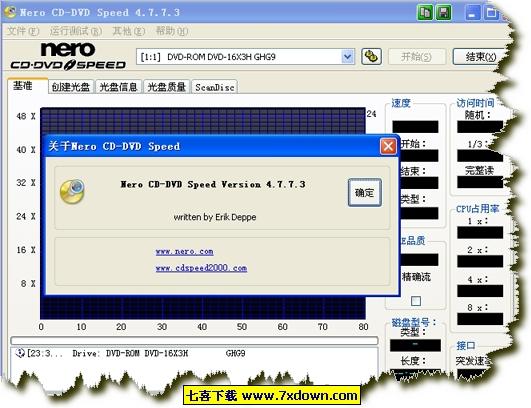Click the green copy-to-clipboard icon in title bar

[x=425, y=13]
